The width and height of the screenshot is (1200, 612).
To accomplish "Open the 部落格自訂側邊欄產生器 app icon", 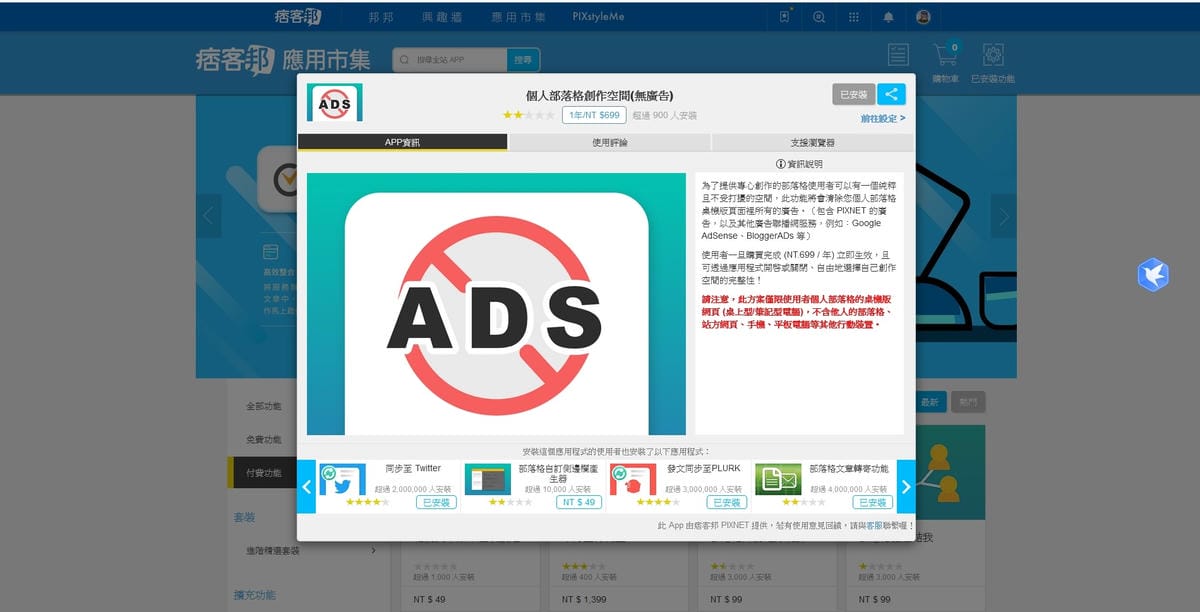I will pyautogui.click(x=488, y=480).
